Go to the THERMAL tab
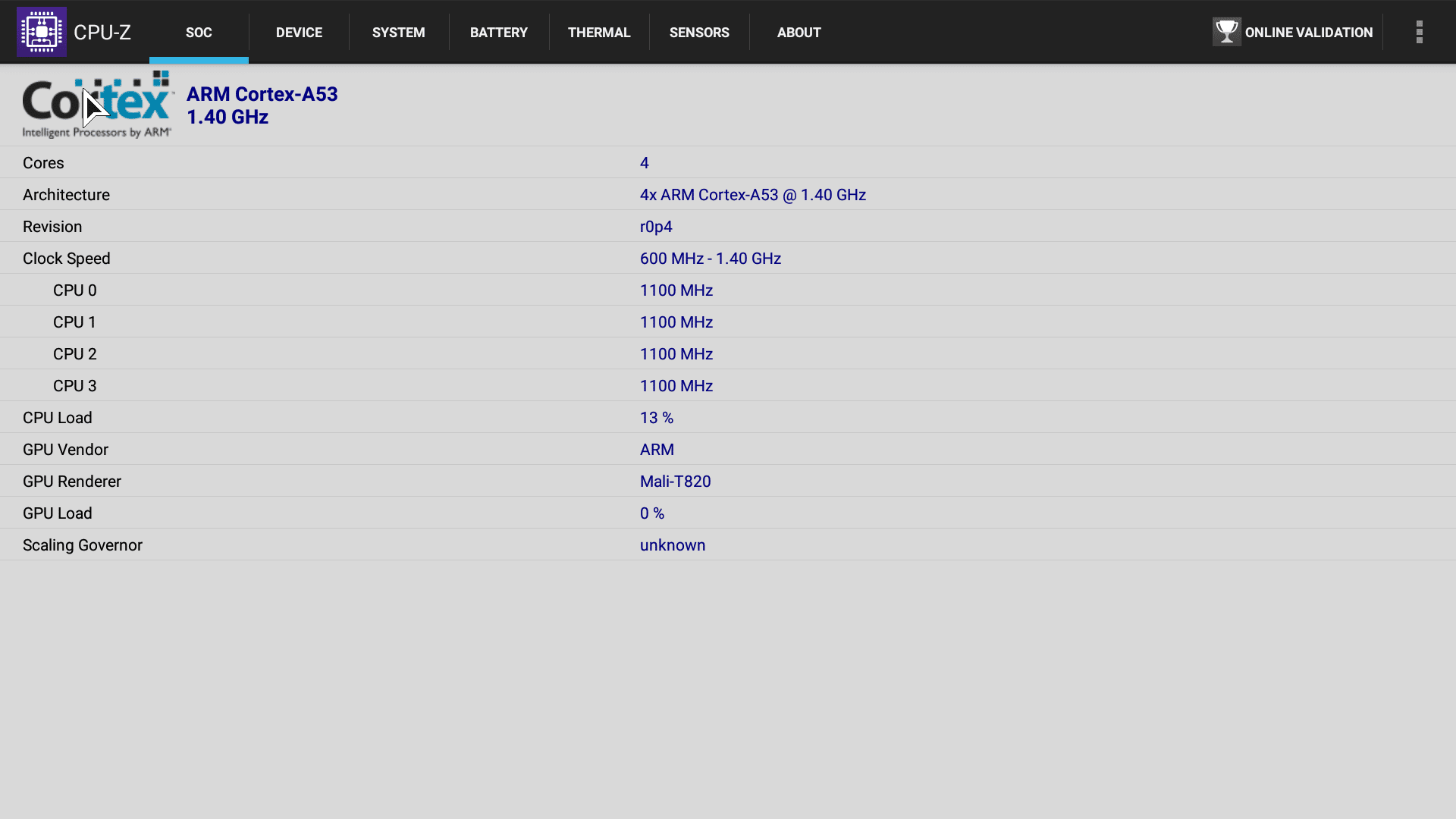 pyautogui.click(x=599, y=33)
